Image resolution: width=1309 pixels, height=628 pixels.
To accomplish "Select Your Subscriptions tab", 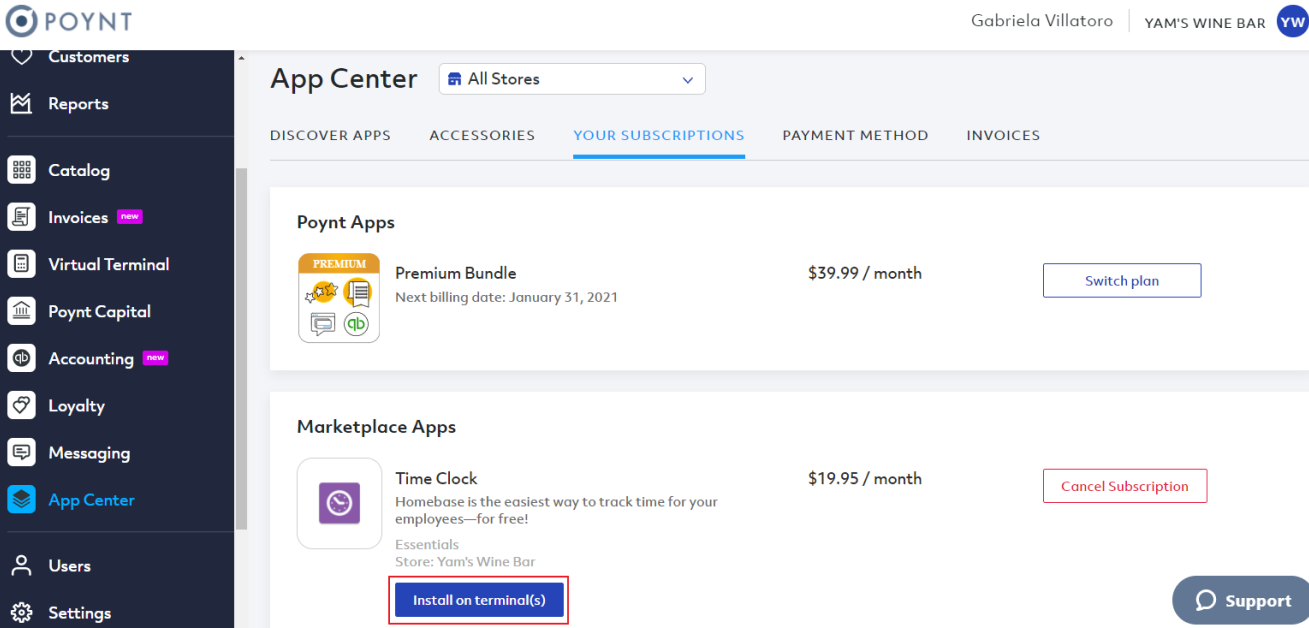I will pyautogui.click(x=659, y=135).
